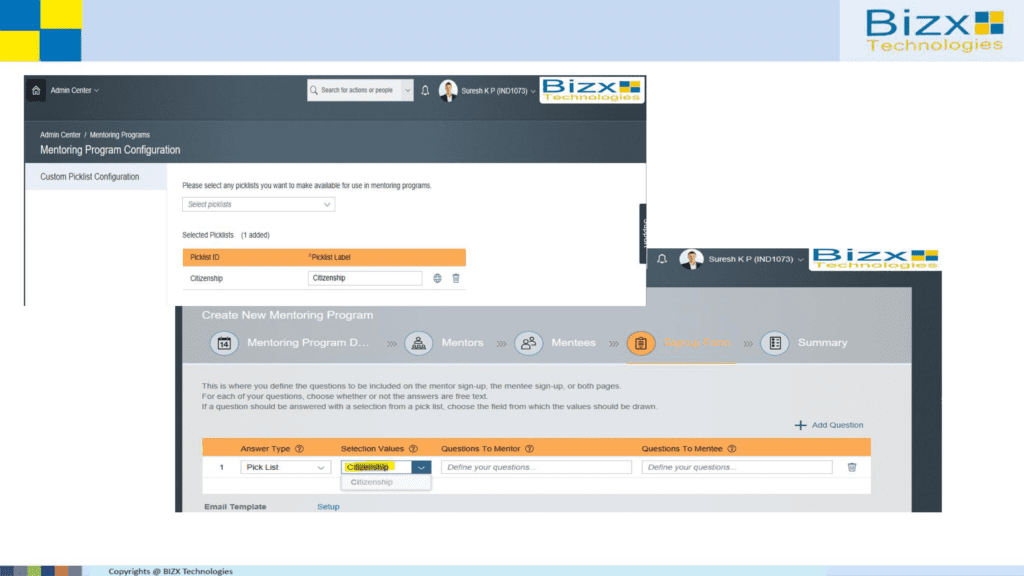Click Add Question button
Viewport: 1024px width, 576px height.
click(829, 425)
